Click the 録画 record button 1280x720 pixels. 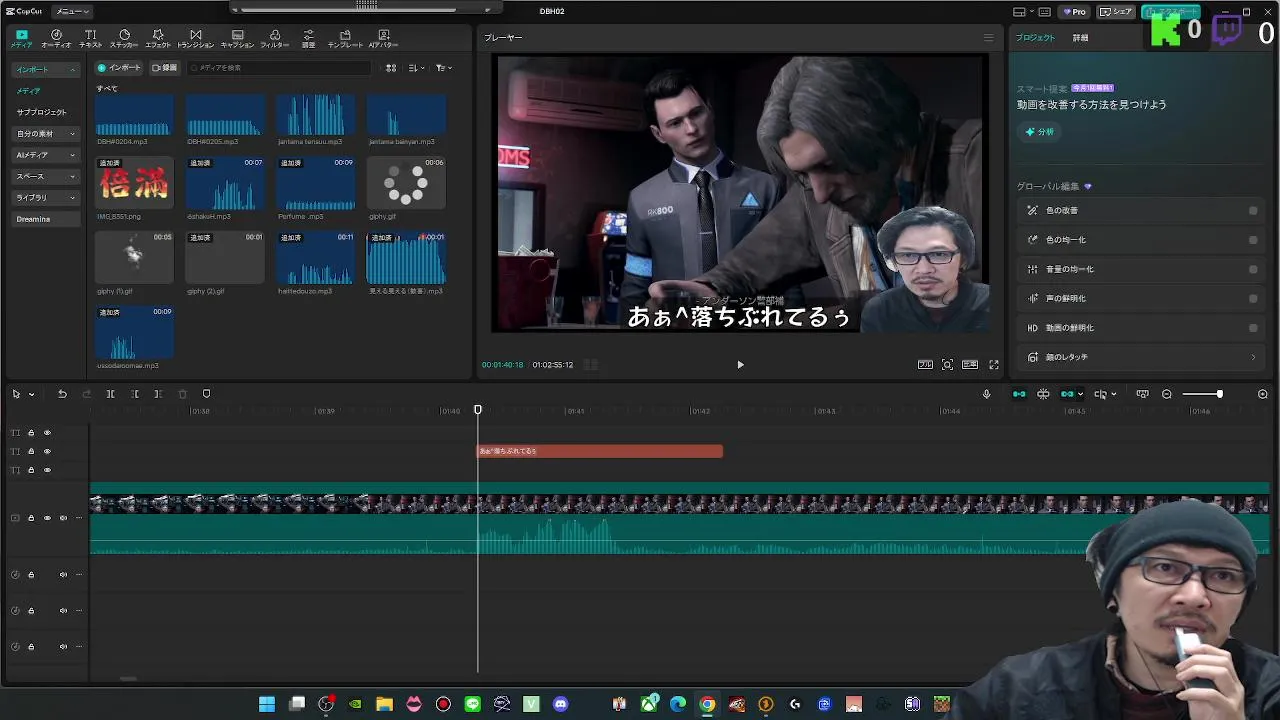[x=163, y=68]
